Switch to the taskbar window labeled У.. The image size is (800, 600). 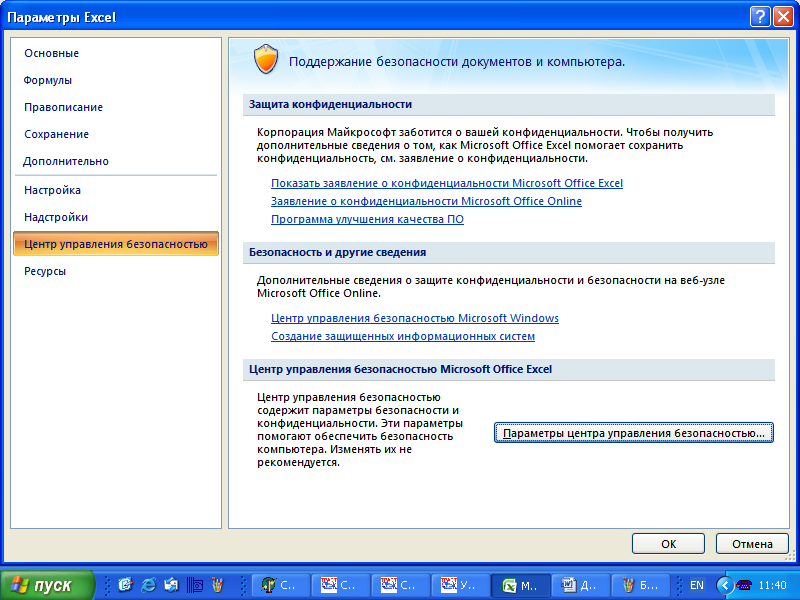[460, 585]
